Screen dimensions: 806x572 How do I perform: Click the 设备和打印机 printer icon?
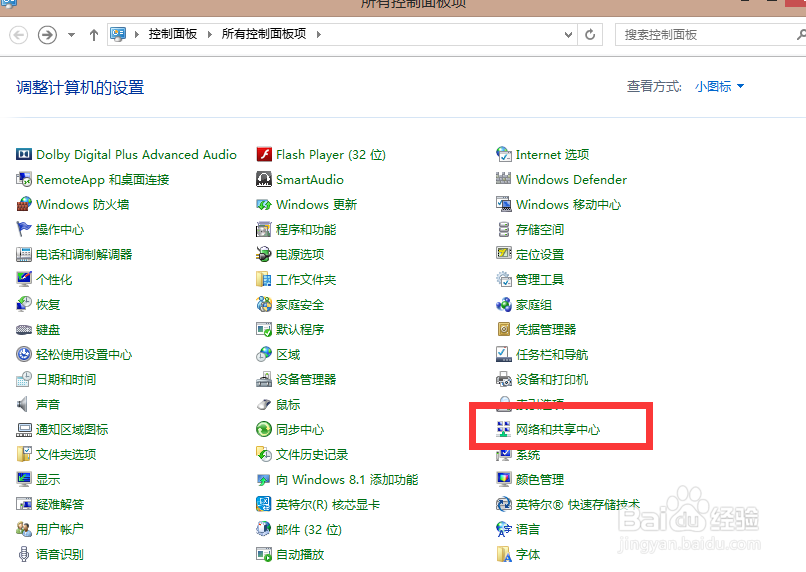tap(504, 379)
